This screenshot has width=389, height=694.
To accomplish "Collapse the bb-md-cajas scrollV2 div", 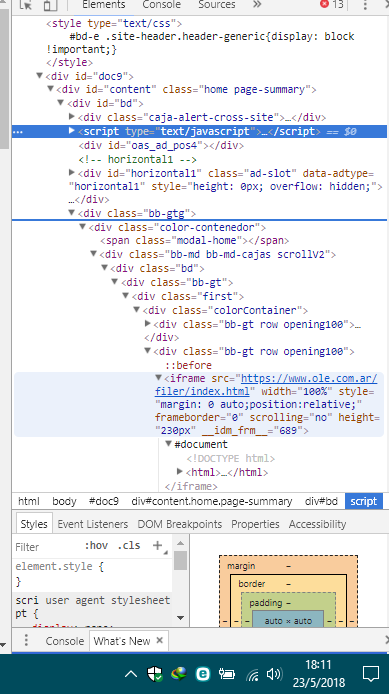I will pyautogui.click(x=94, y=254).
